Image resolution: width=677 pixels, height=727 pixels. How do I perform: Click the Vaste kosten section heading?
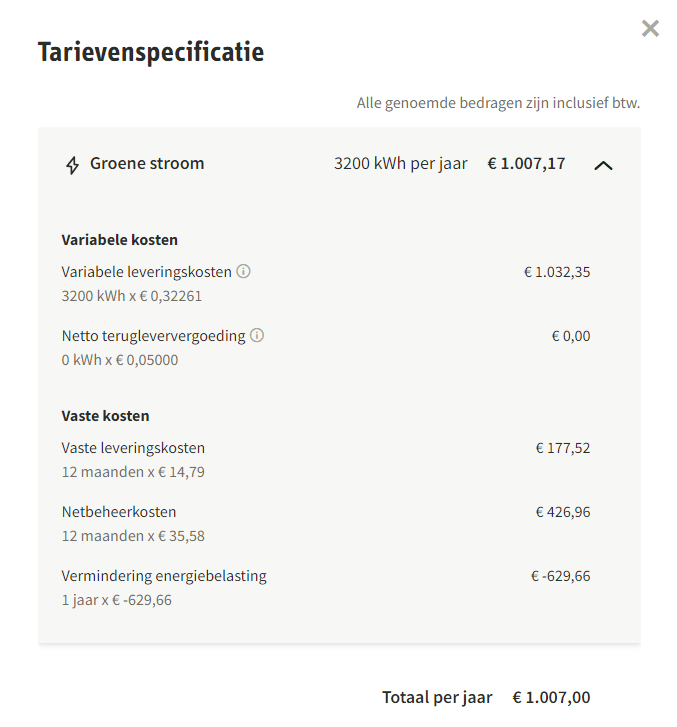[x=105, y=416]
